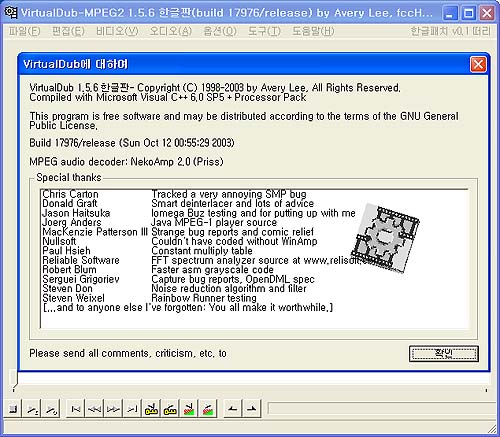Jump to start of video
The width and height of the screenshot is (500, 437).
coord(76,409)
